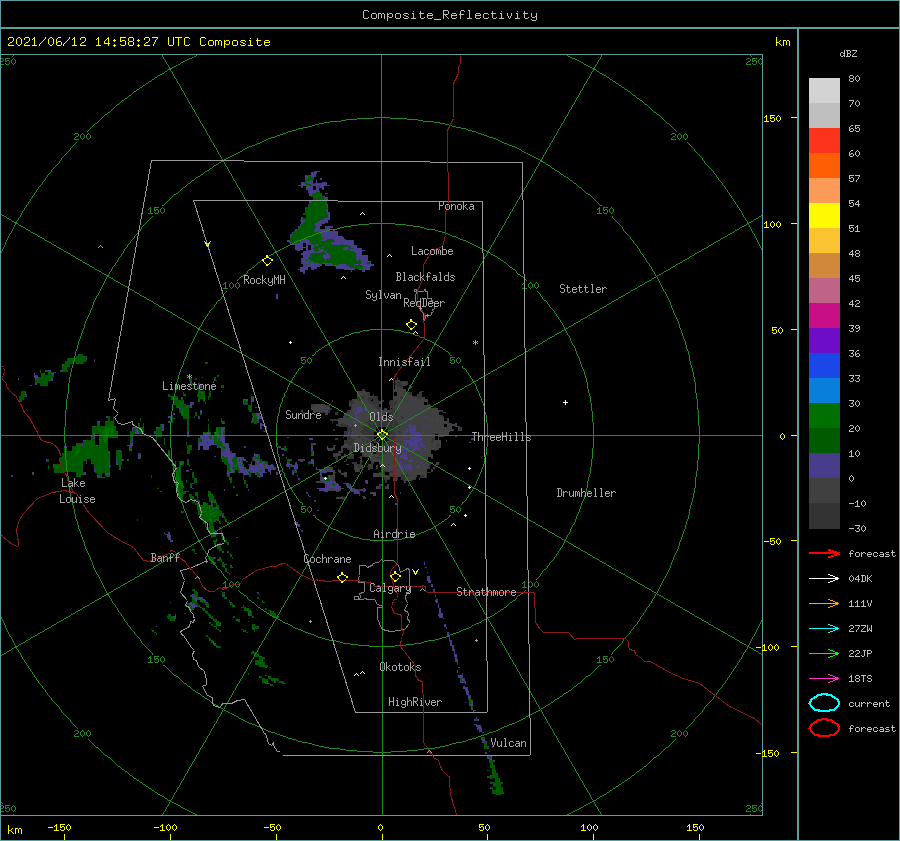Click the green 22JP arrow icon
The width and height of the screenshot is (900, 841).
coord(824,653)
